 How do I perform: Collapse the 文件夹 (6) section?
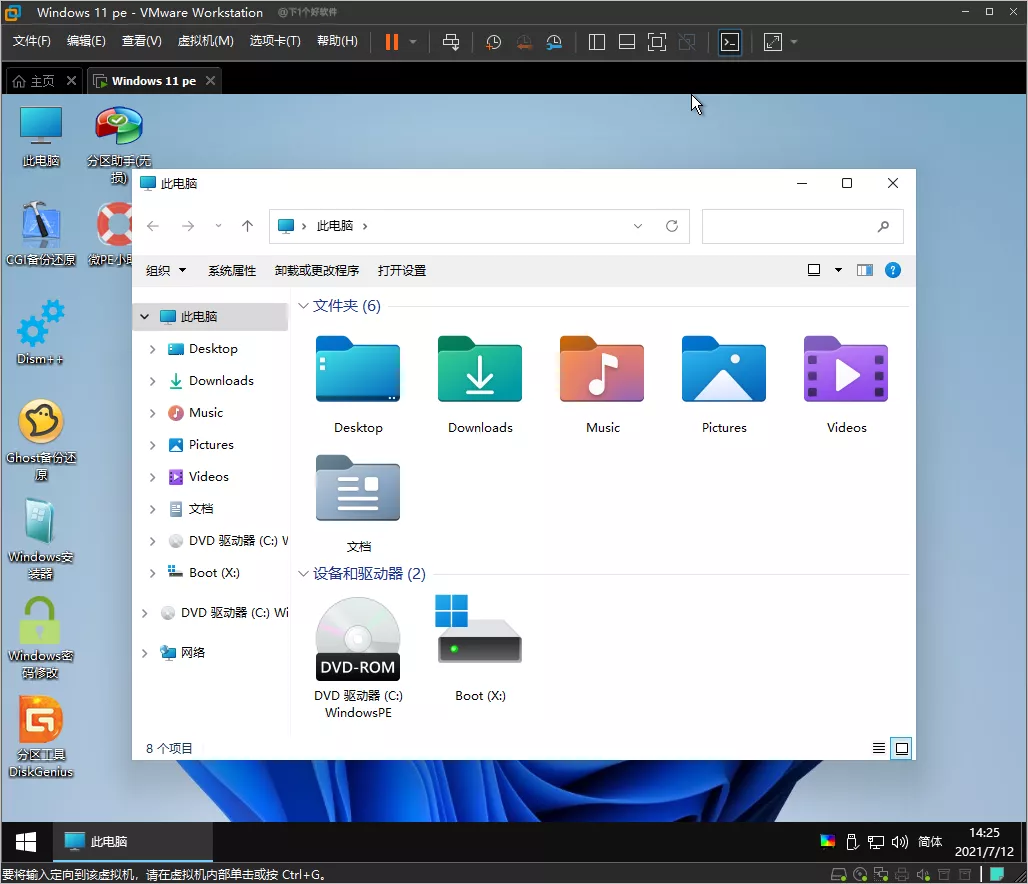[x=303, y=305]
